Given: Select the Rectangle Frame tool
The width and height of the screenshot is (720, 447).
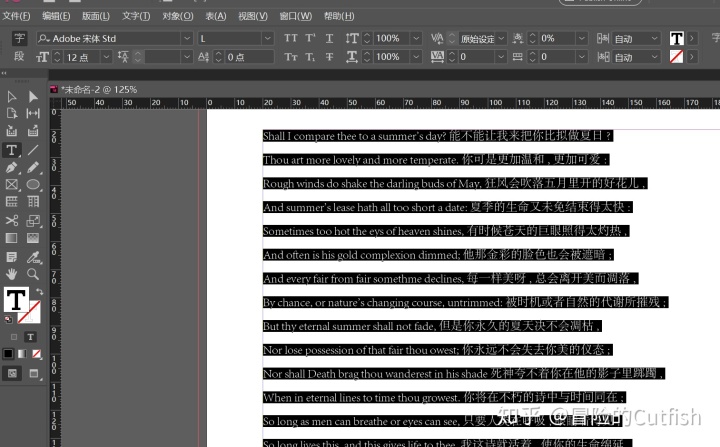Looking at the screenshot, I should (x=11, y=185).
